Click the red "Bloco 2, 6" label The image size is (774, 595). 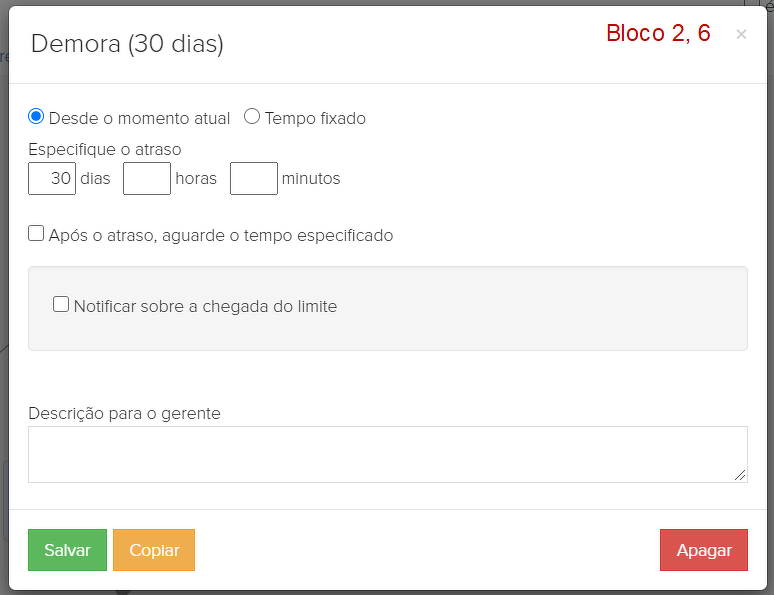tap(658, 33)
